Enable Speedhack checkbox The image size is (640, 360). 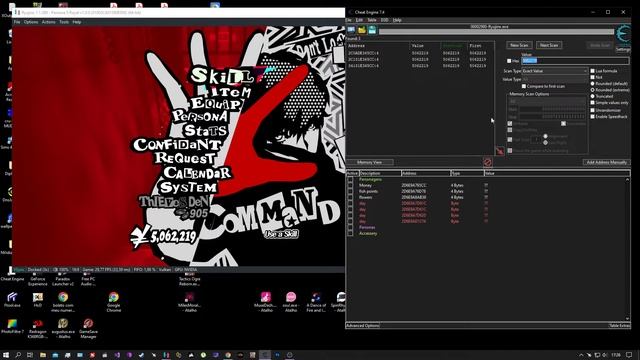pyautogui.click(x=593, y=116)
